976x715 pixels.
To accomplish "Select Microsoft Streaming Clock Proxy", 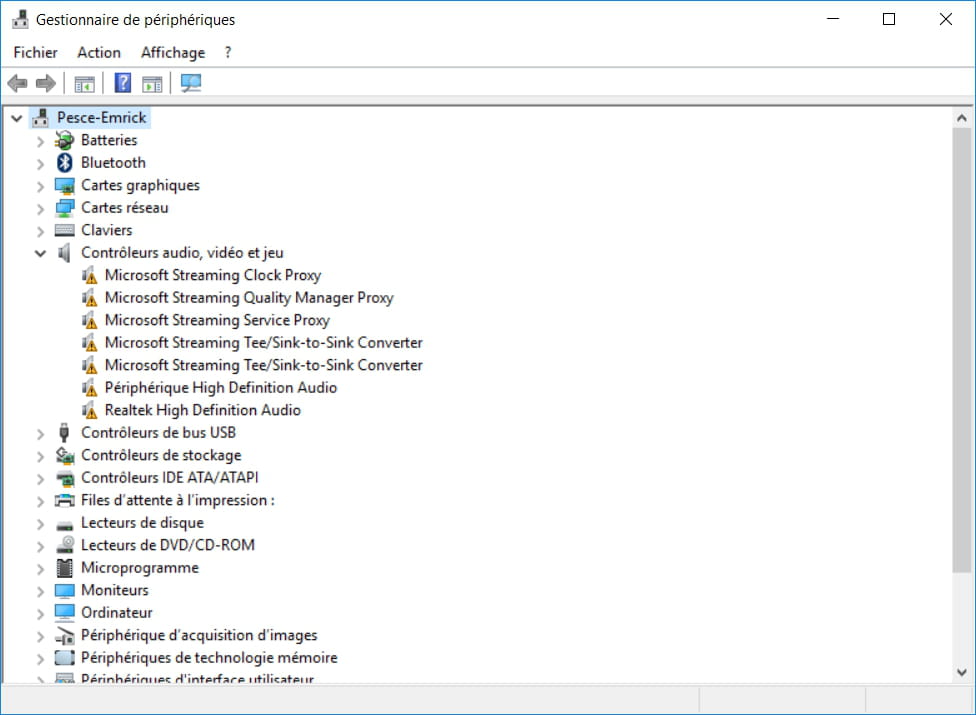I will click(213, 275).
